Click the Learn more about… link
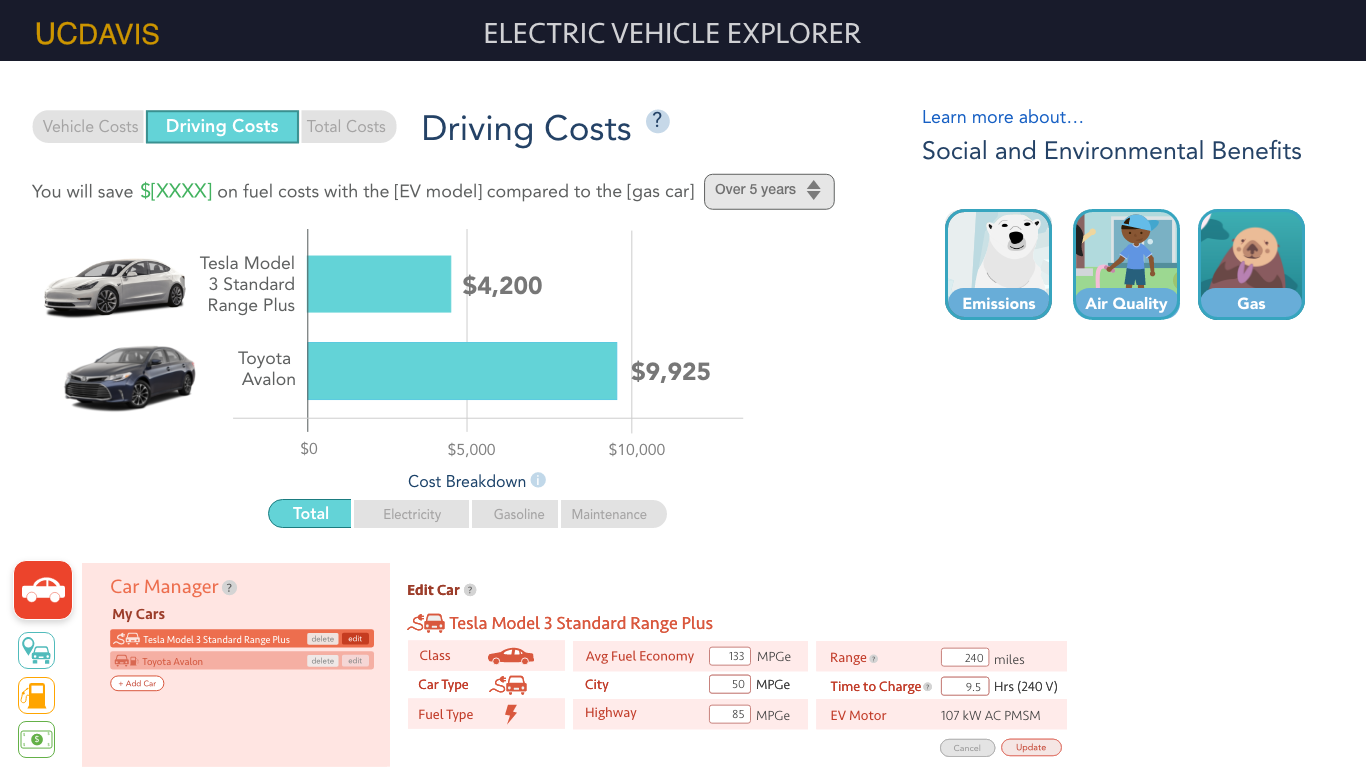Screen dimensions: 1366x768 coord(1003,117)
